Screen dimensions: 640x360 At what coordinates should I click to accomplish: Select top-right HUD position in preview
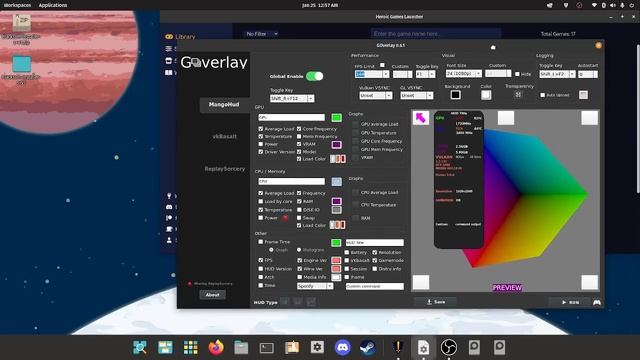pos(589,118)
